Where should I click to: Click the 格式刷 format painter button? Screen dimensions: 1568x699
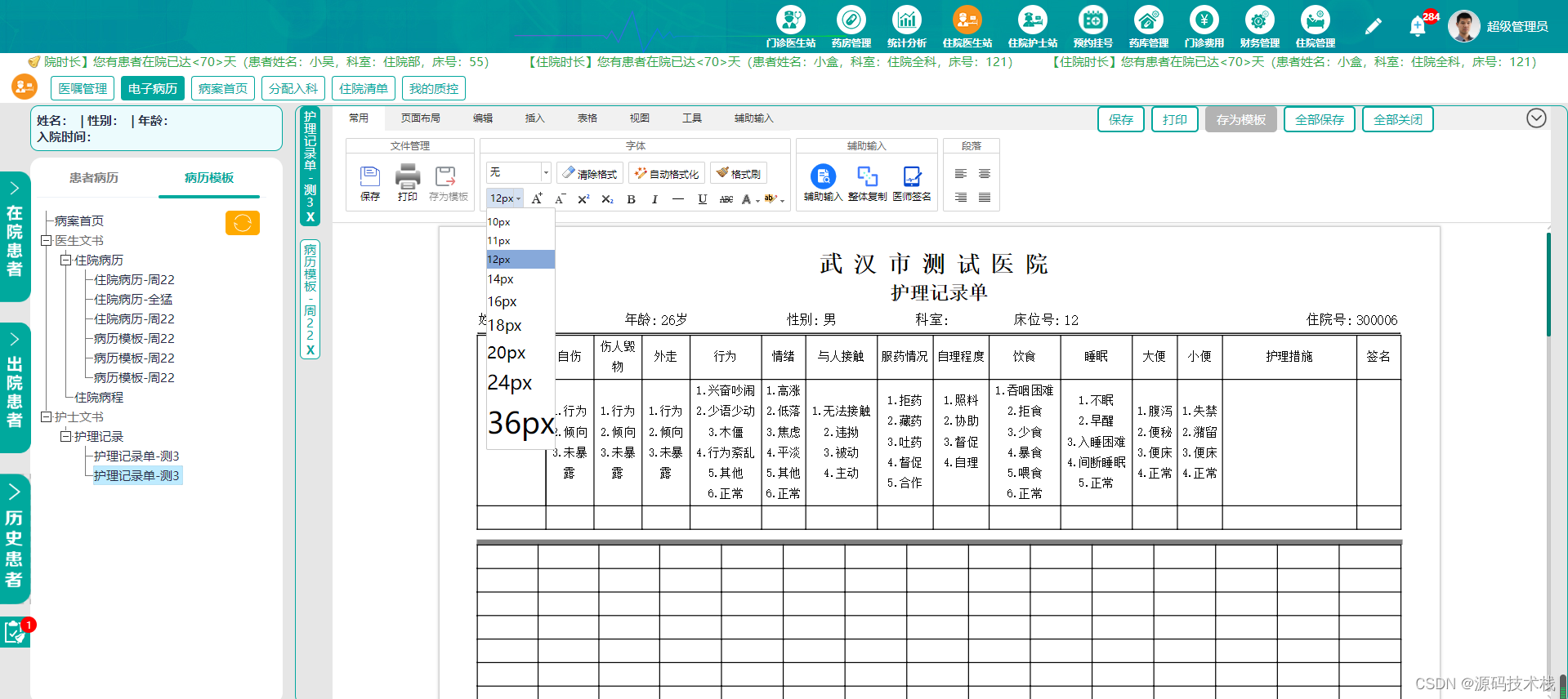(739, 174)
